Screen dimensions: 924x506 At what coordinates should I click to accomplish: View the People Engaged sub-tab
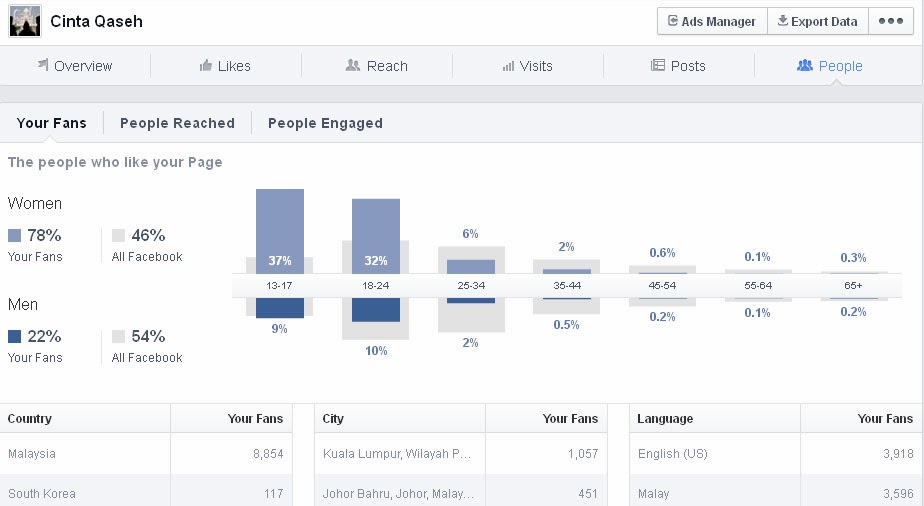tap(325, 123)
